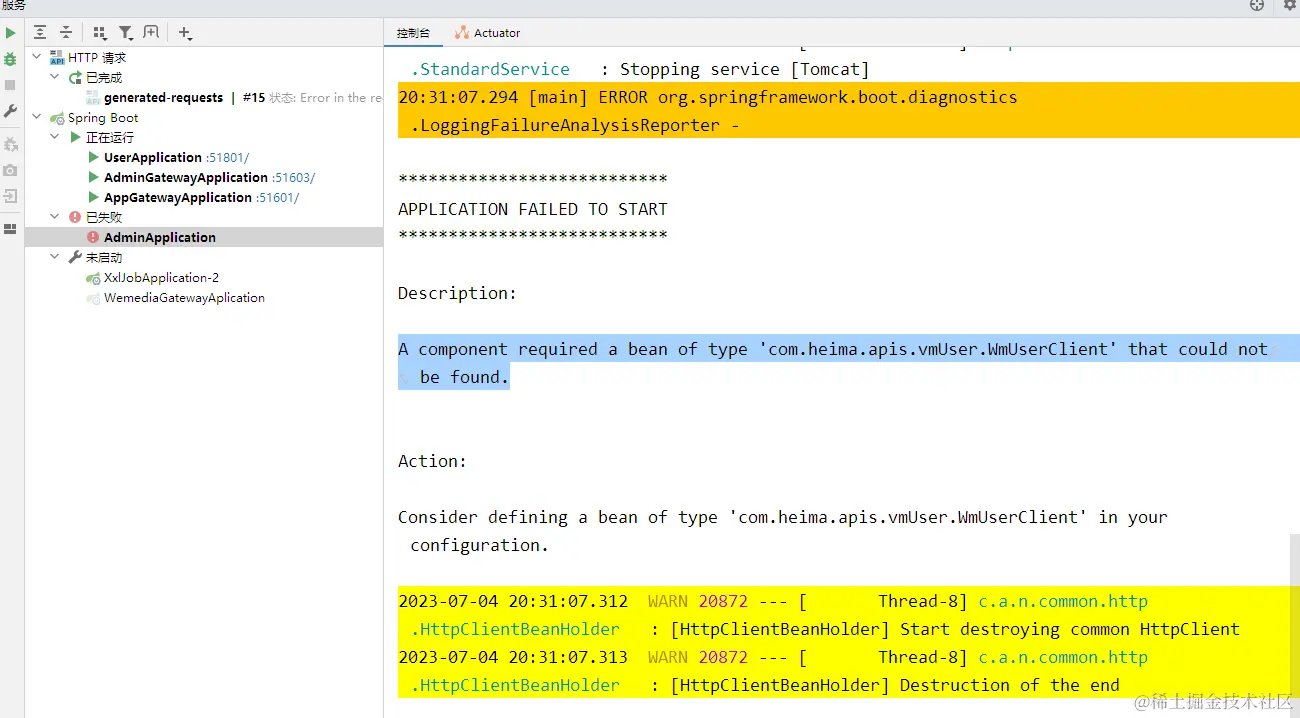Click the camera thread dump icon
Viewport: 1300px width, 718px height.
(x=11, y=170)
